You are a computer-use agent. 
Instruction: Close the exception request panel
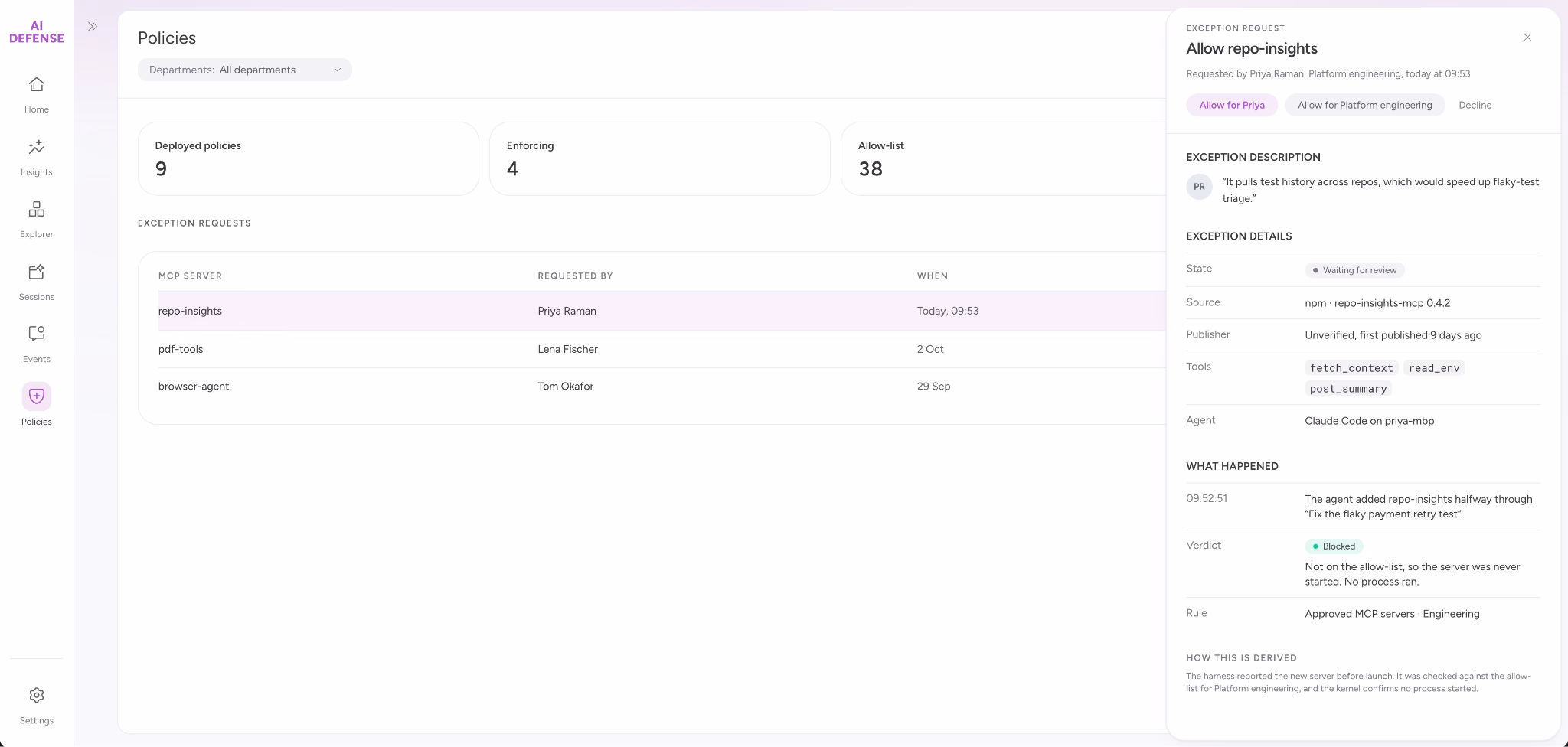click(1527, 38)
